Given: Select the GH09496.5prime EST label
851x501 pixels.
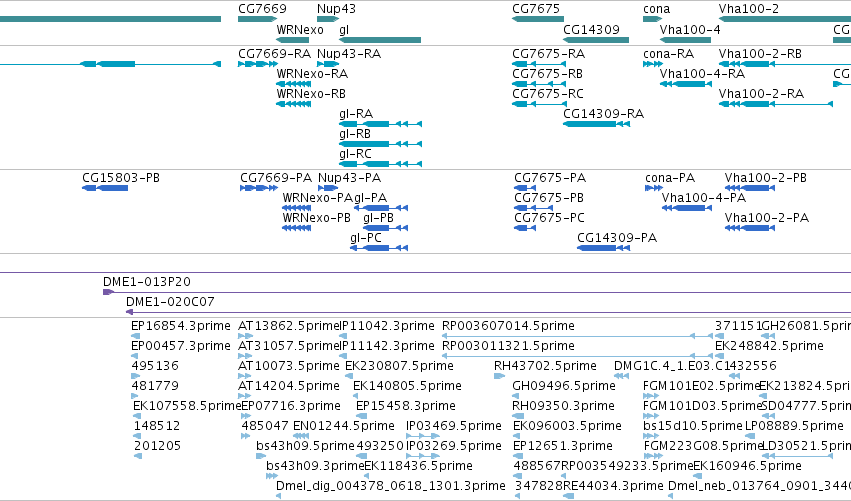Looking at the screenshot, I should (564, 386).
